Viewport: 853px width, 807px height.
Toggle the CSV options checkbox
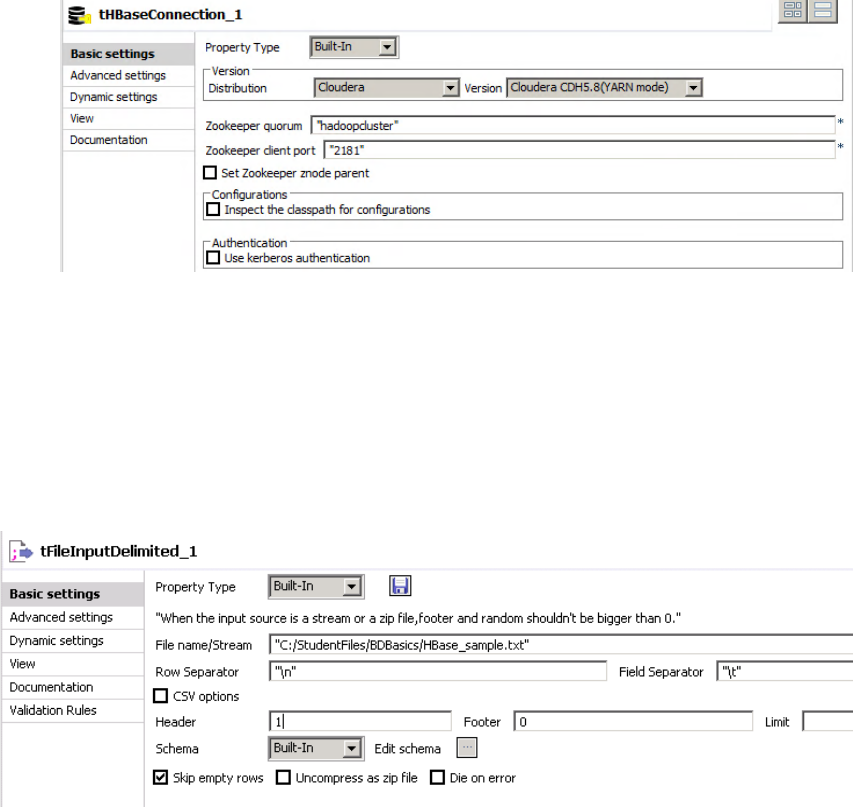[160, 696]
